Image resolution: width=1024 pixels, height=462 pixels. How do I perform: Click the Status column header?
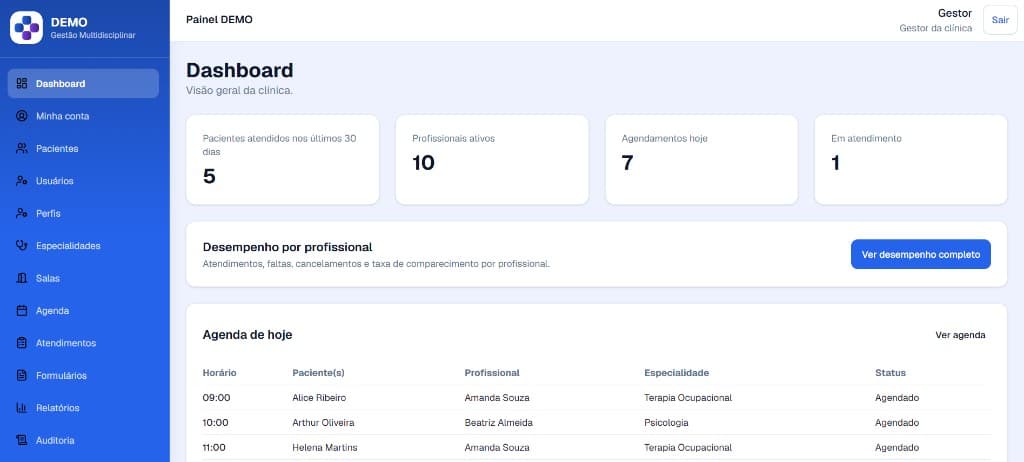890,373
